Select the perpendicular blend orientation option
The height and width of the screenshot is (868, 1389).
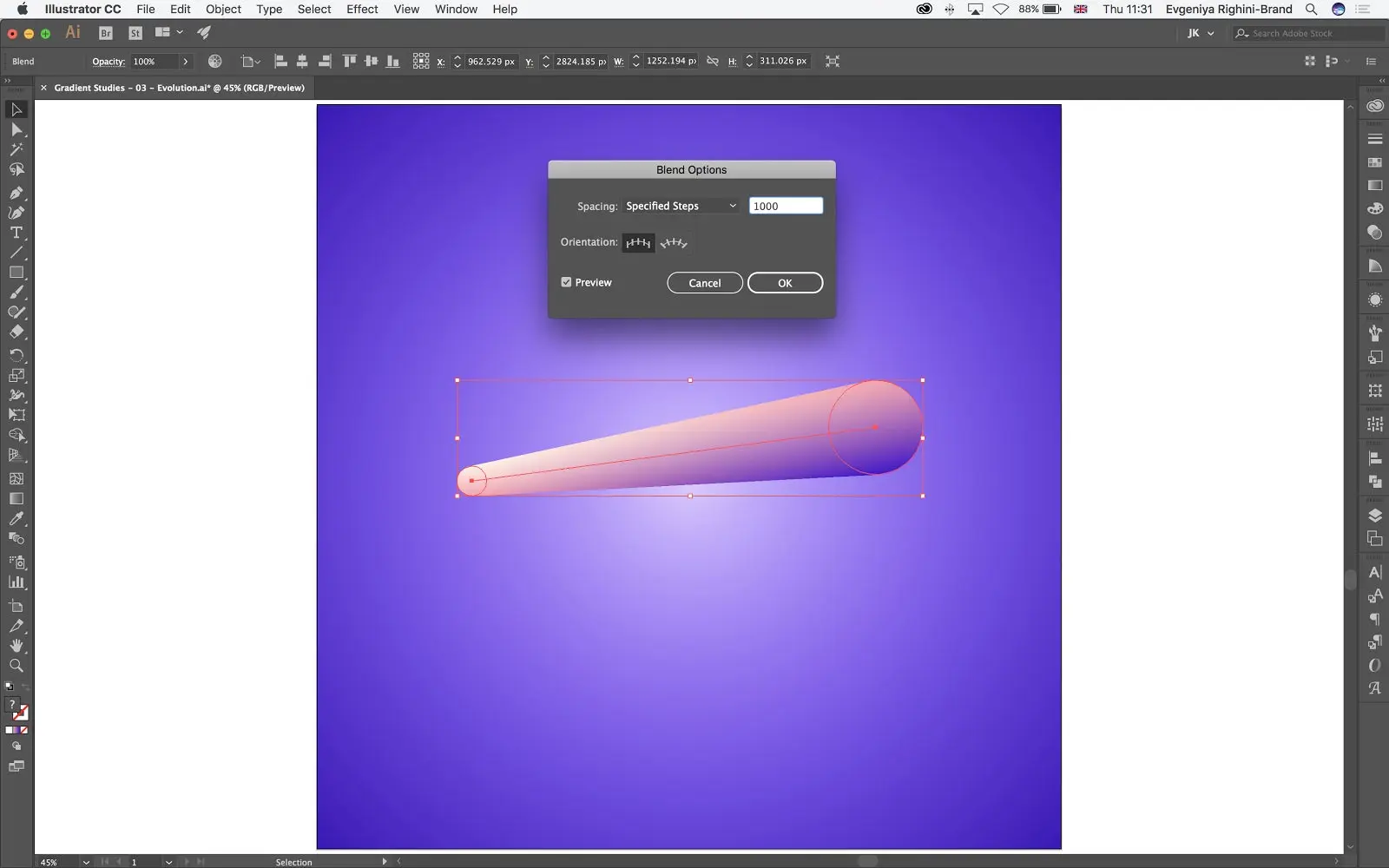[674, 243]
